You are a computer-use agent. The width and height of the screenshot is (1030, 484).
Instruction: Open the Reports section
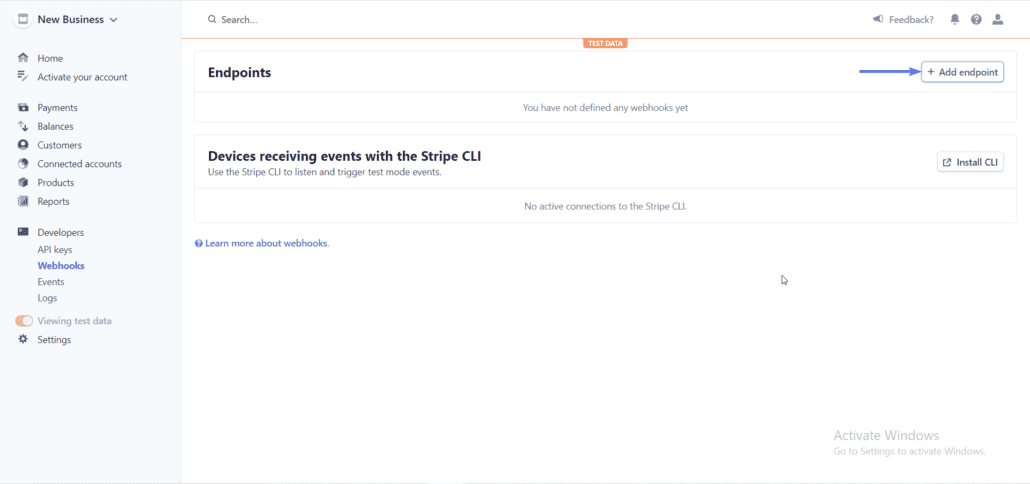click(53, 201)
